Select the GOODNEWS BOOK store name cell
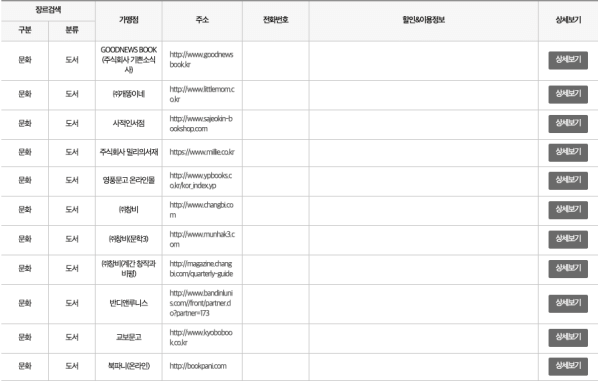 pos(129,60)
